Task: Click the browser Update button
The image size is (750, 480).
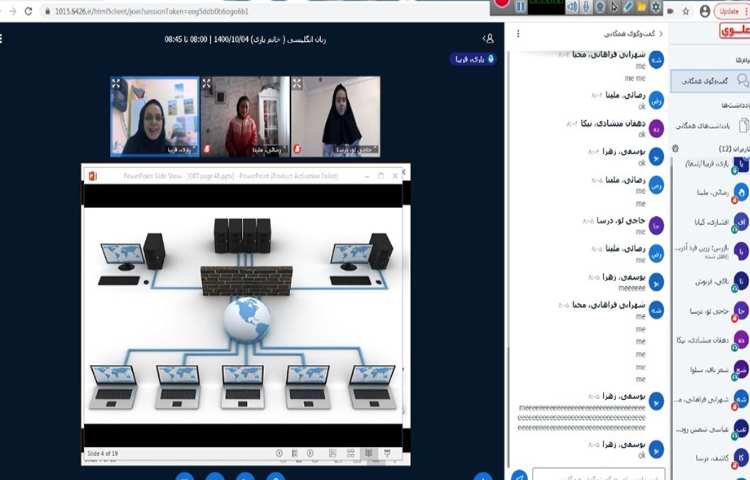Action: 729,10
